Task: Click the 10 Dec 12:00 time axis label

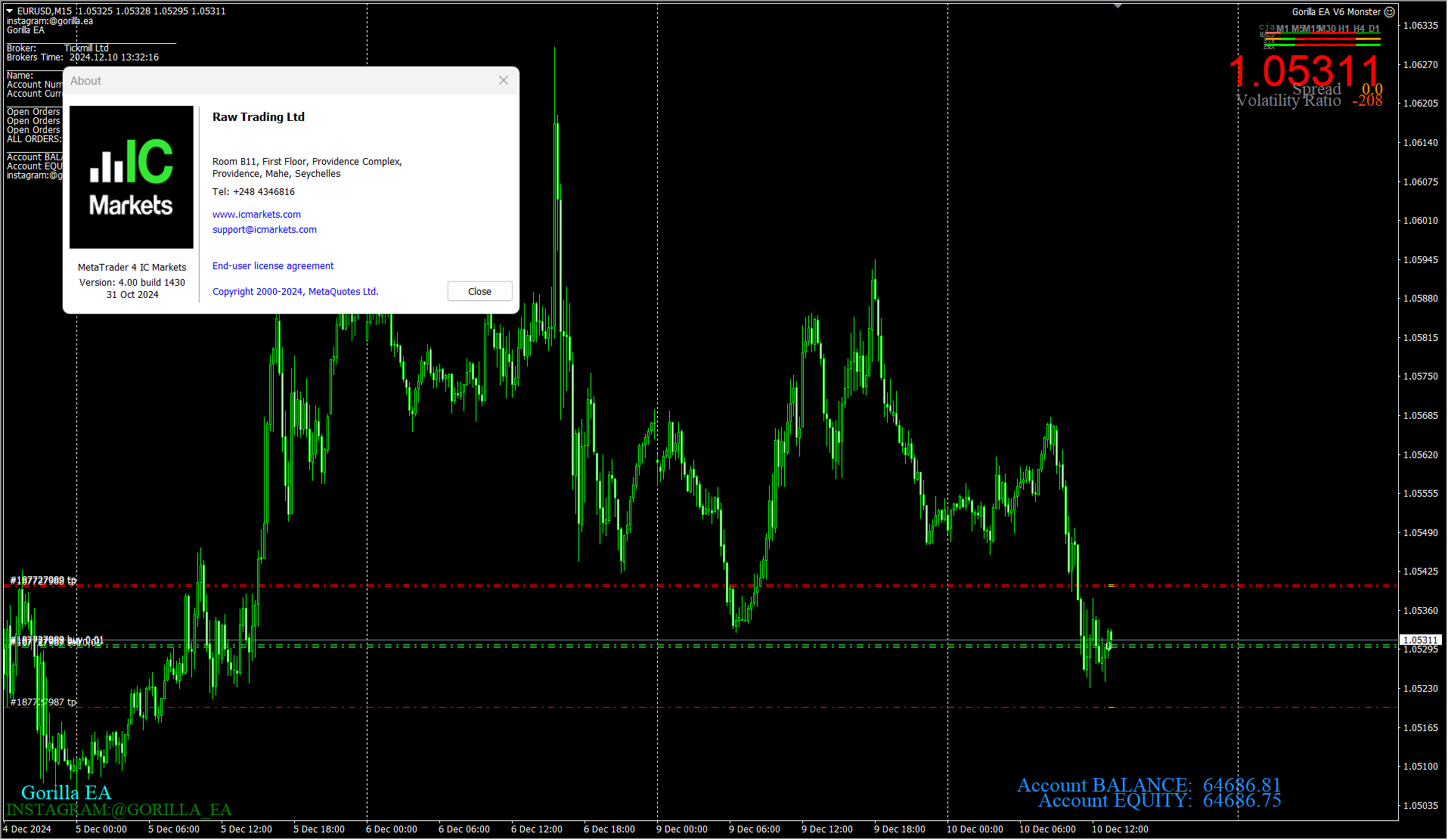Action: tap(1120, 829)
